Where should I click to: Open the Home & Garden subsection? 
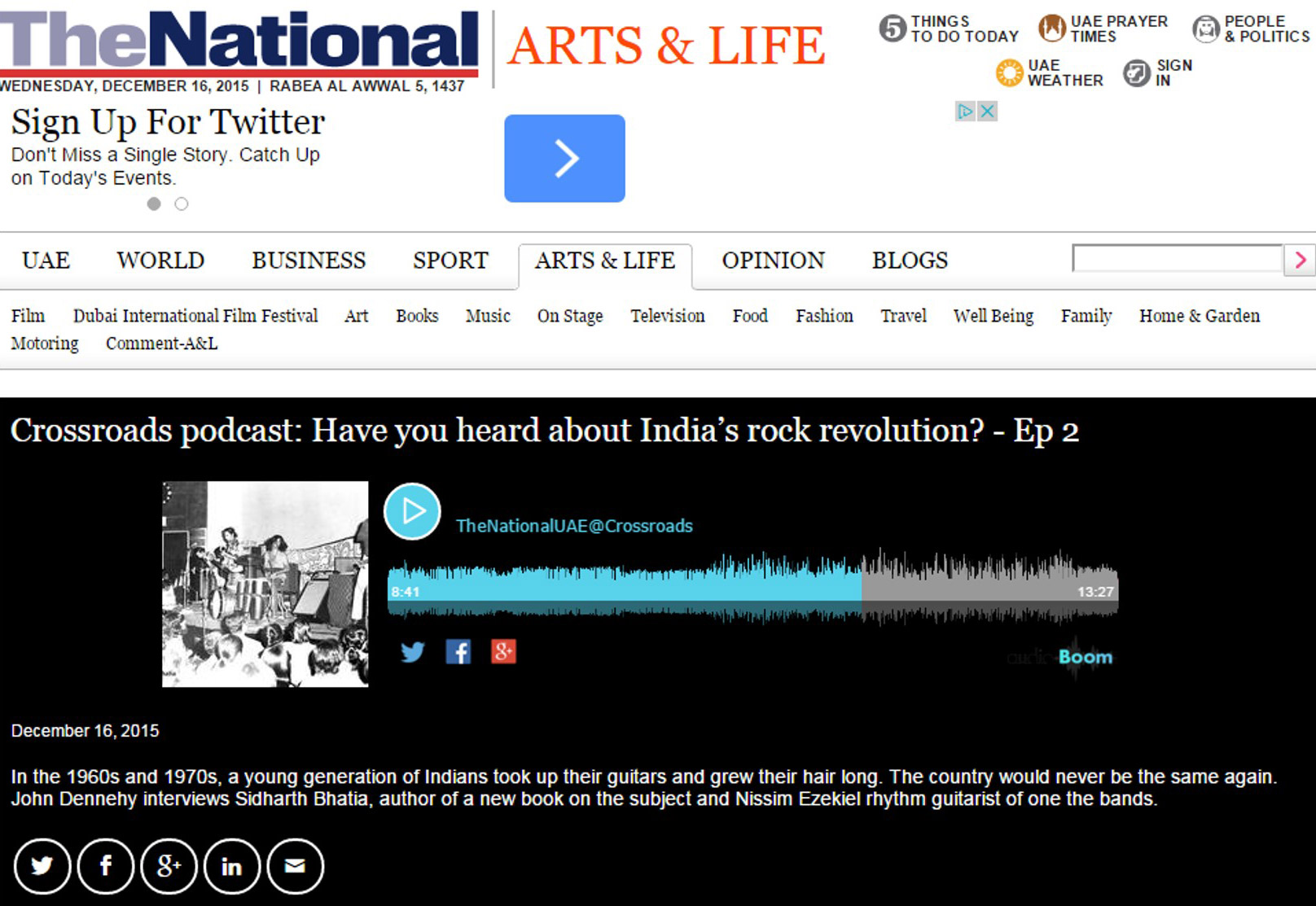coord(1200,316)
